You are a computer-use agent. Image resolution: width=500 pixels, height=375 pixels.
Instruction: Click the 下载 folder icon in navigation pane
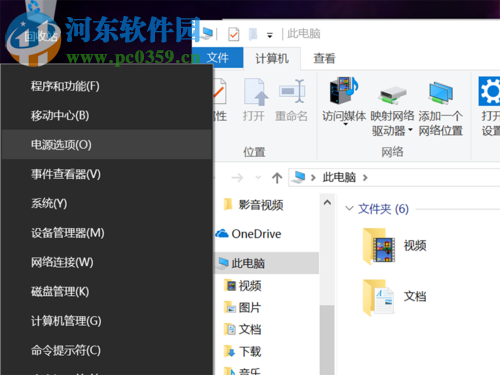click(x=230, y=351)
